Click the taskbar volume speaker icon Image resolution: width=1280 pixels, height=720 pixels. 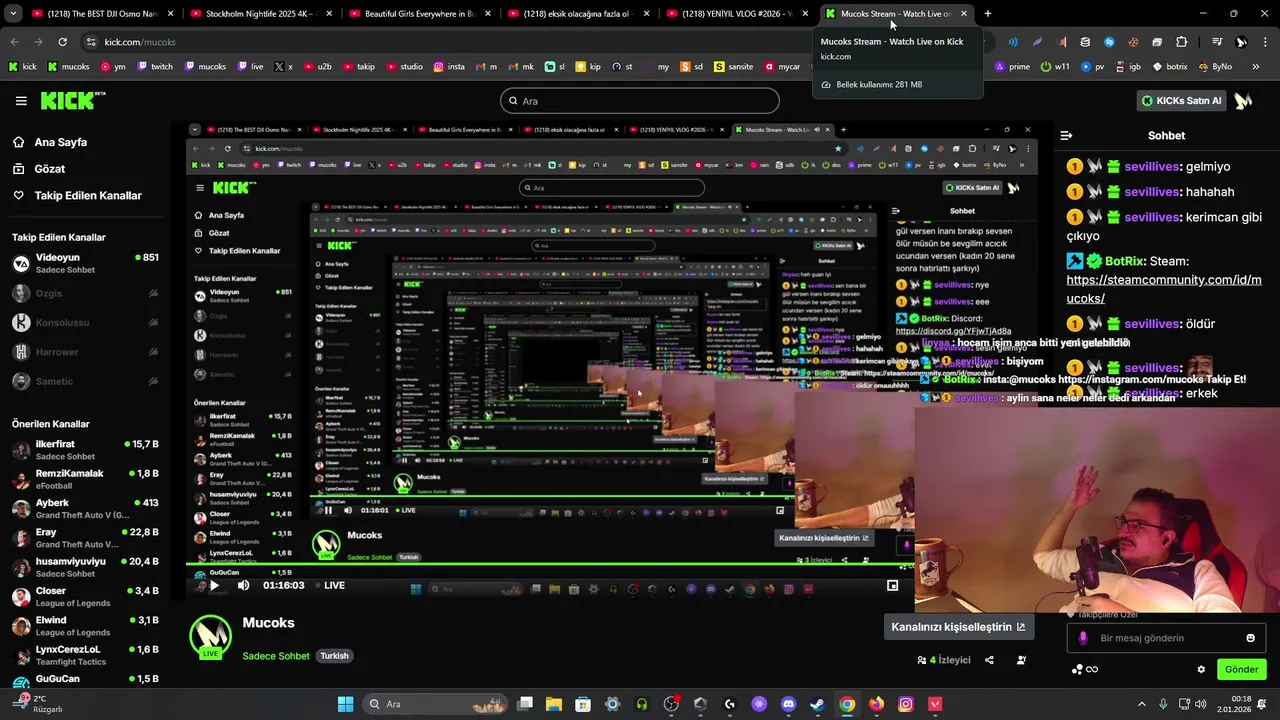1199,704
